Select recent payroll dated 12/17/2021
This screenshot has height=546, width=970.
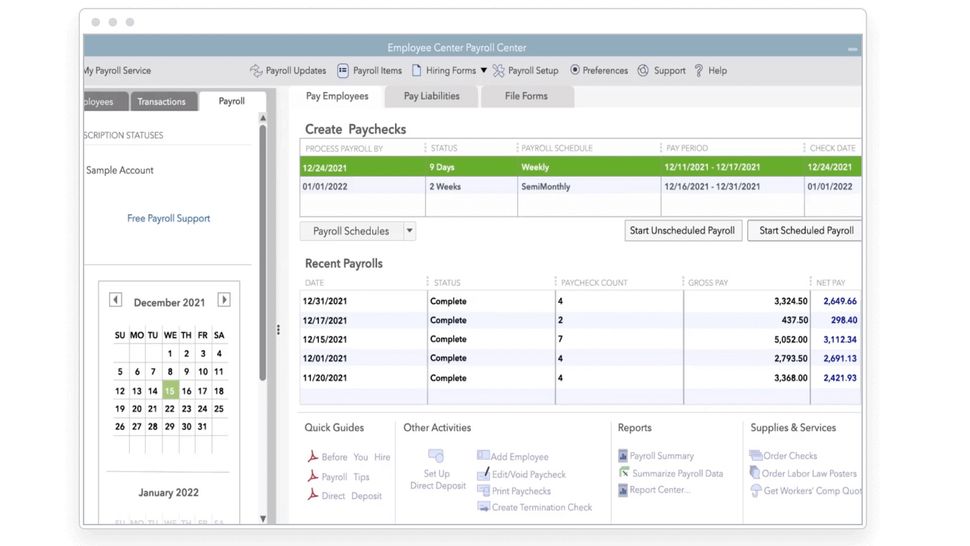(580, 320)
